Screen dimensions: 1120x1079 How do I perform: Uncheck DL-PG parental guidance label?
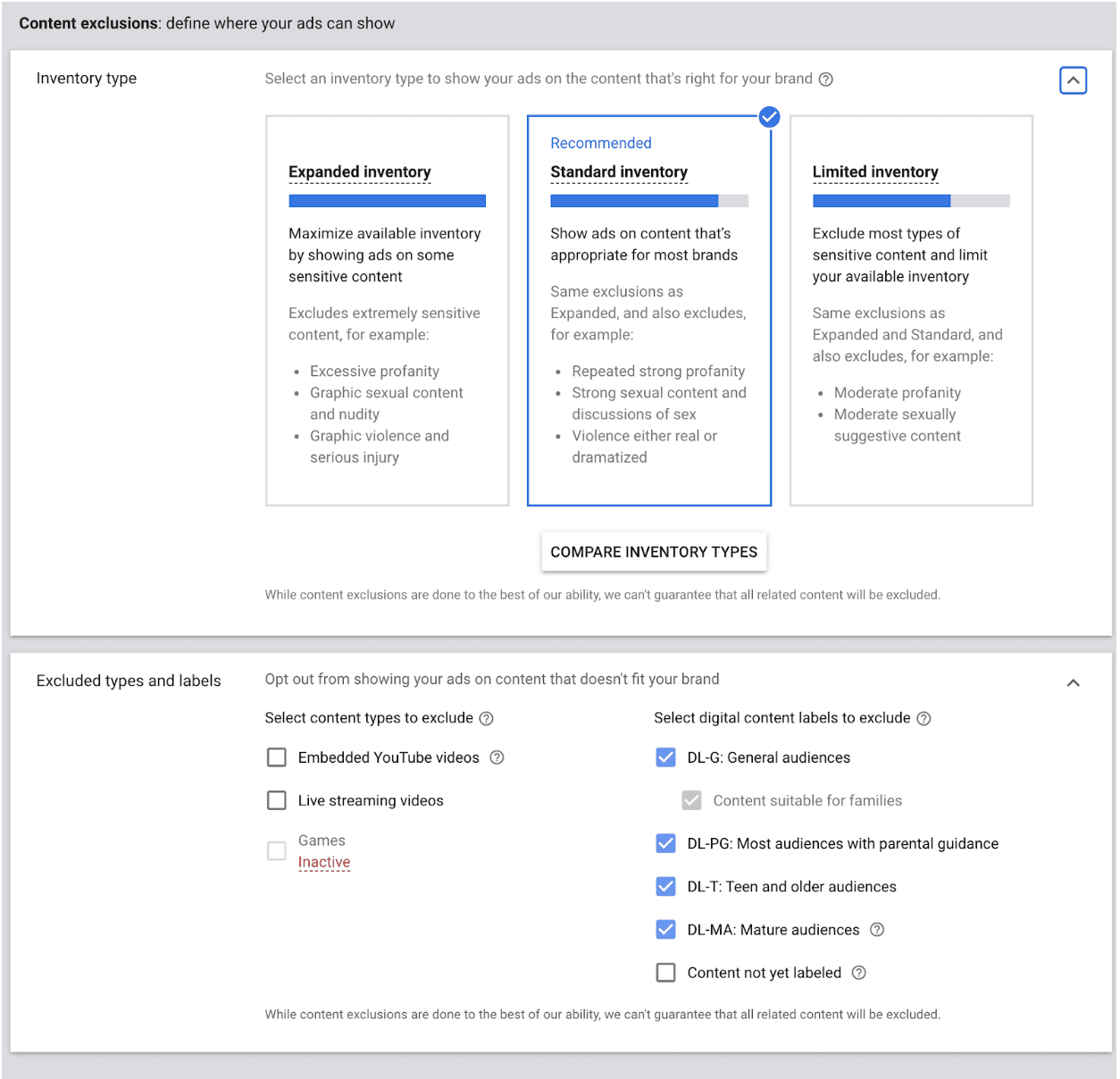coord(666,843)
